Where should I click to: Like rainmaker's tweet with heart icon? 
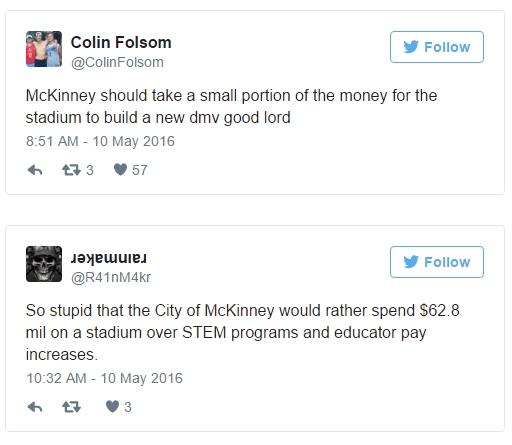(x=112, y=407)
